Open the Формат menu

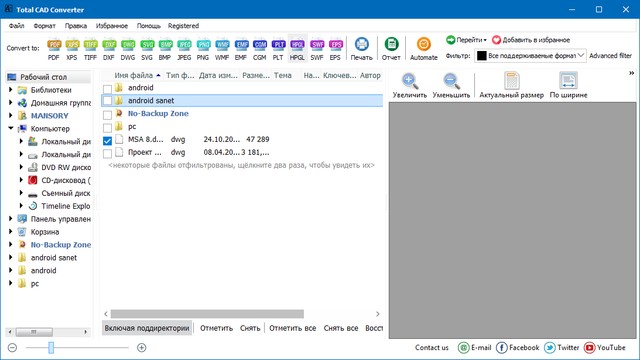coord(44,26)
